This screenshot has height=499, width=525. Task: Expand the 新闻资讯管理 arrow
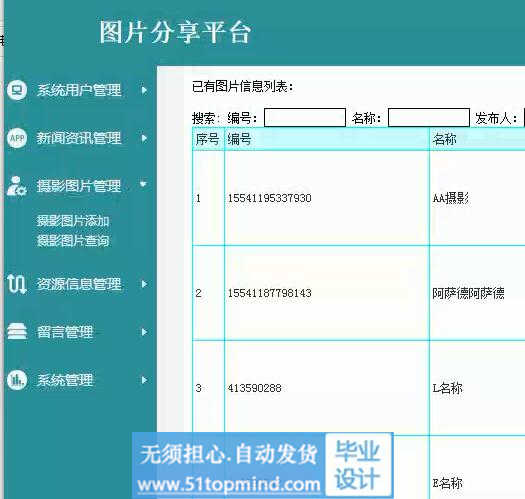coord(144,138)
